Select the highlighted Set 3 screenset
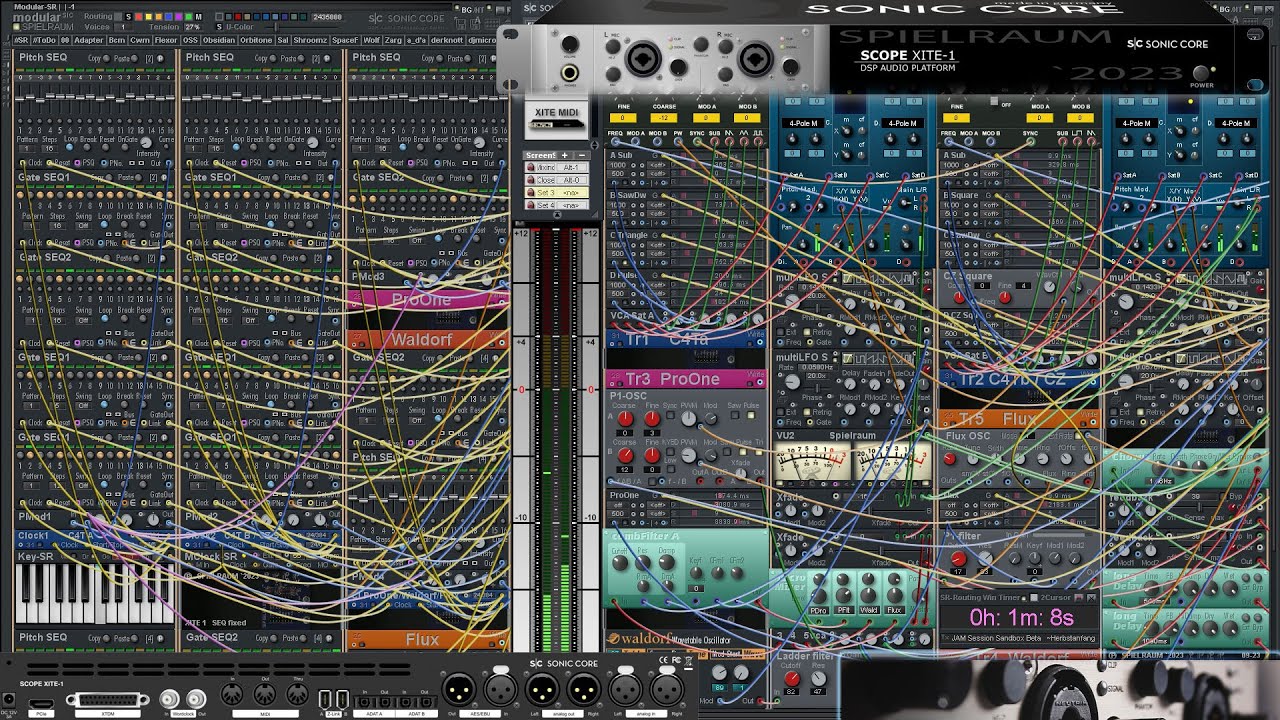The width and height of the screenshot is (1280, 720). pyautogui.click(x=557, y=193)
